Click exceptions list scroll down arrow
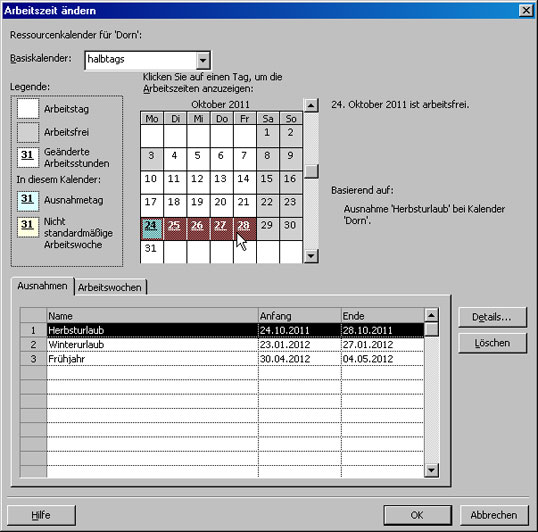Screen dimensions: 538x532 [x=431, y=470]
